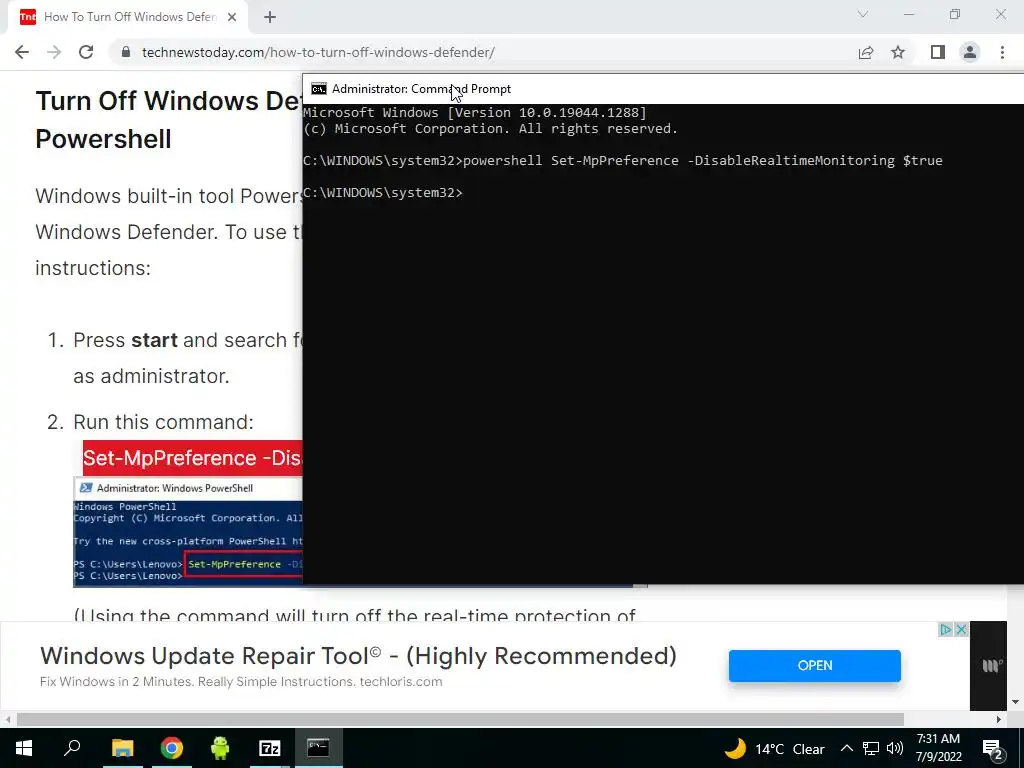Open File Explorer from taskbar
Viewport: 1024px width, 768px height.
122,748
